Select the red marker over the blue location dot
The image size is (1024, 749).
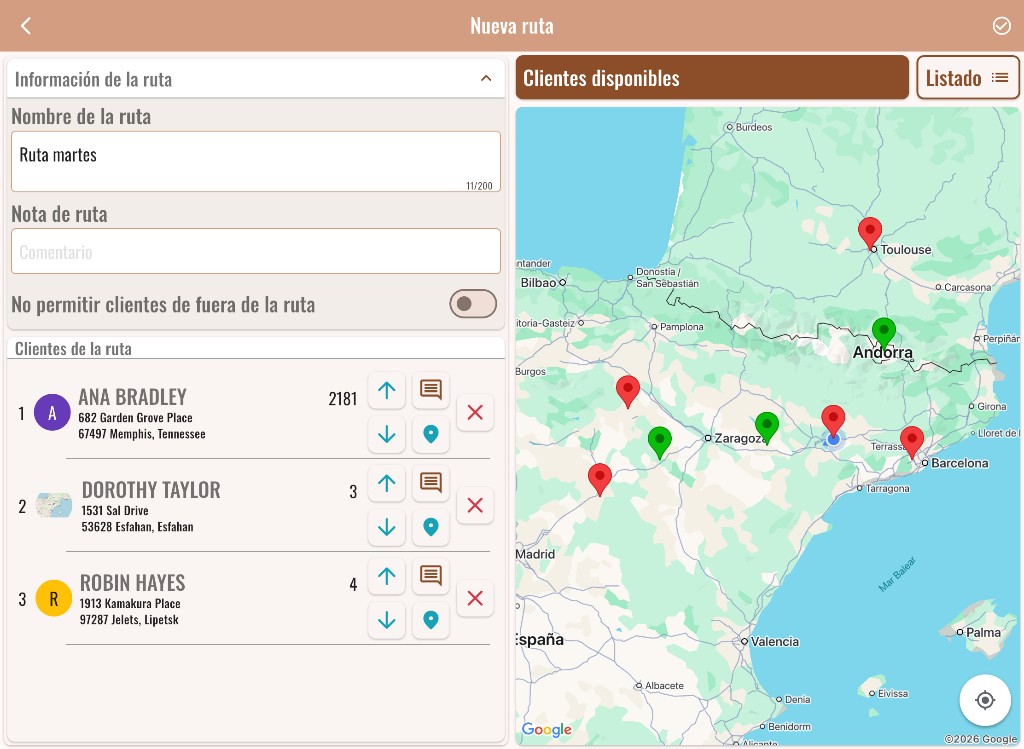[833, 420]
